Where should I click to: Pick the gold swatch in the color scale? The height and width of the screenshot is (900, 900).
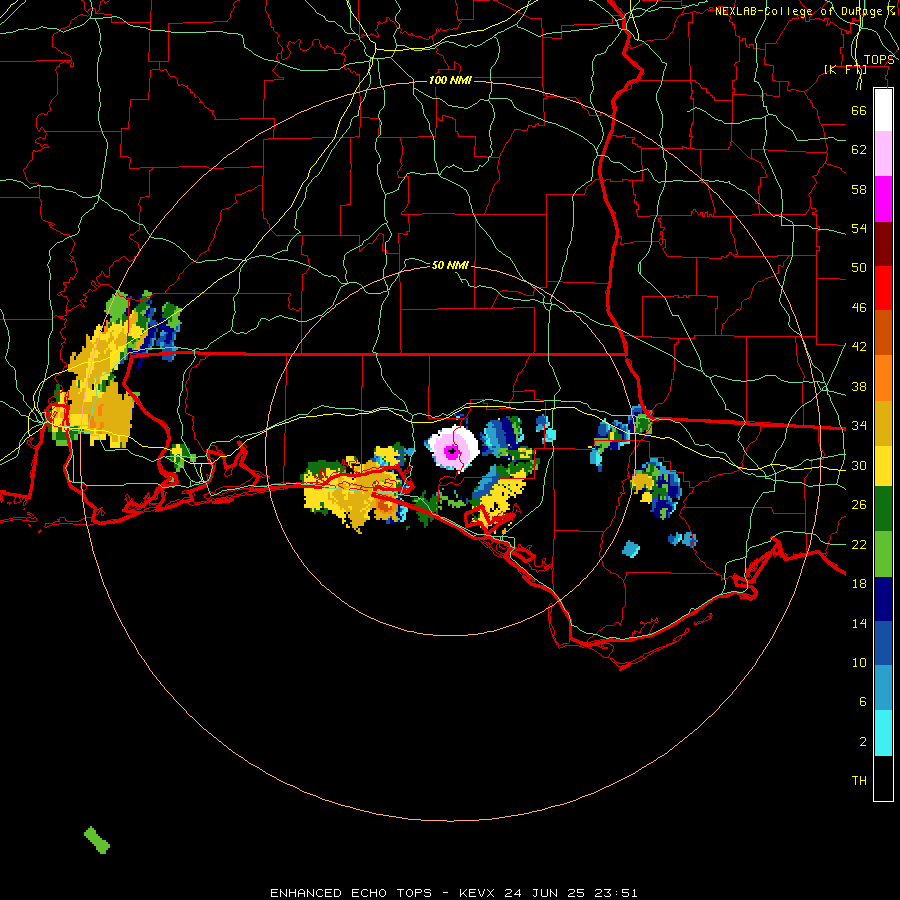[x=883, y=423]
